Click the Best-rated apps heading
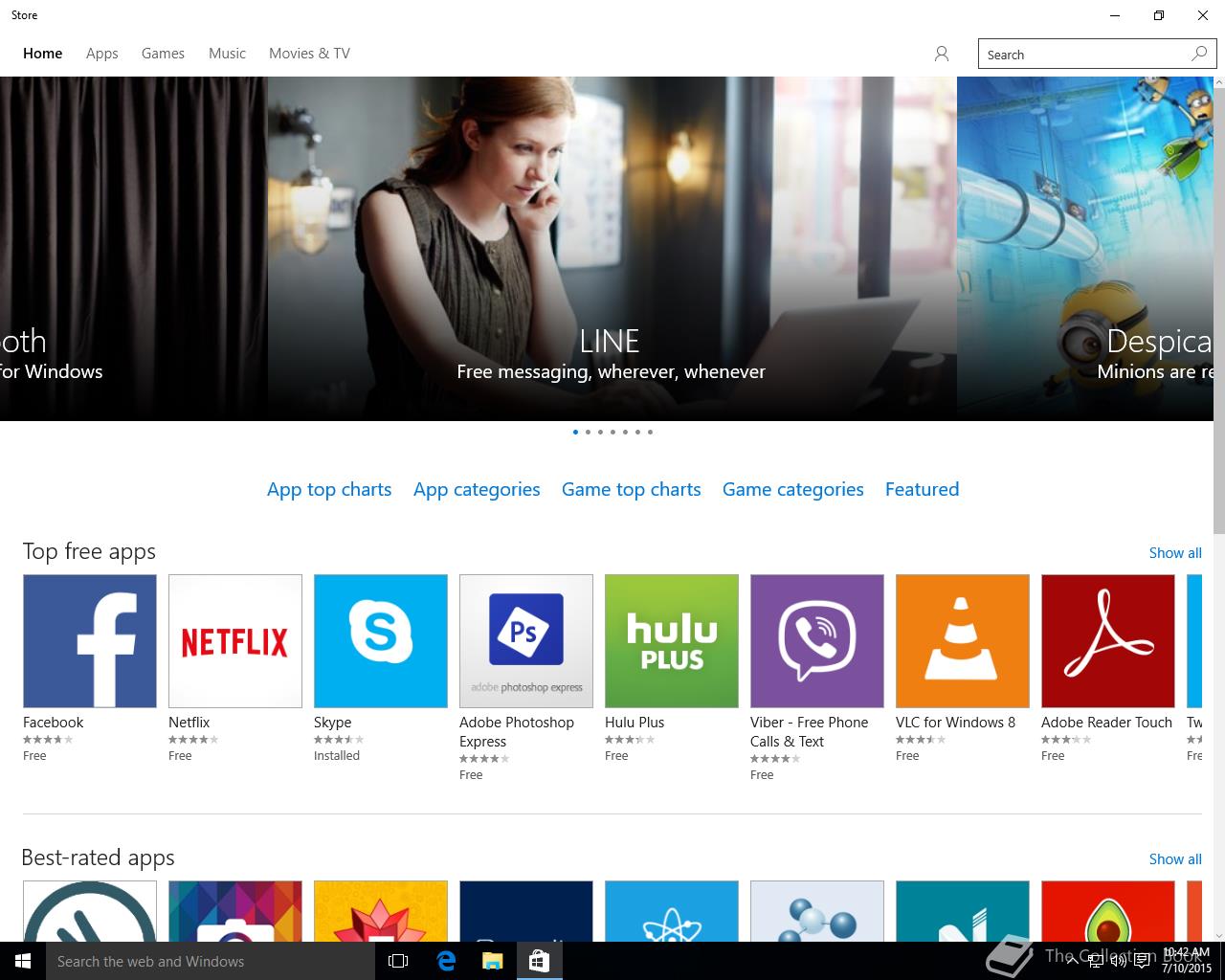Screen dimensions: 1225x980 [x=99, y=858]
